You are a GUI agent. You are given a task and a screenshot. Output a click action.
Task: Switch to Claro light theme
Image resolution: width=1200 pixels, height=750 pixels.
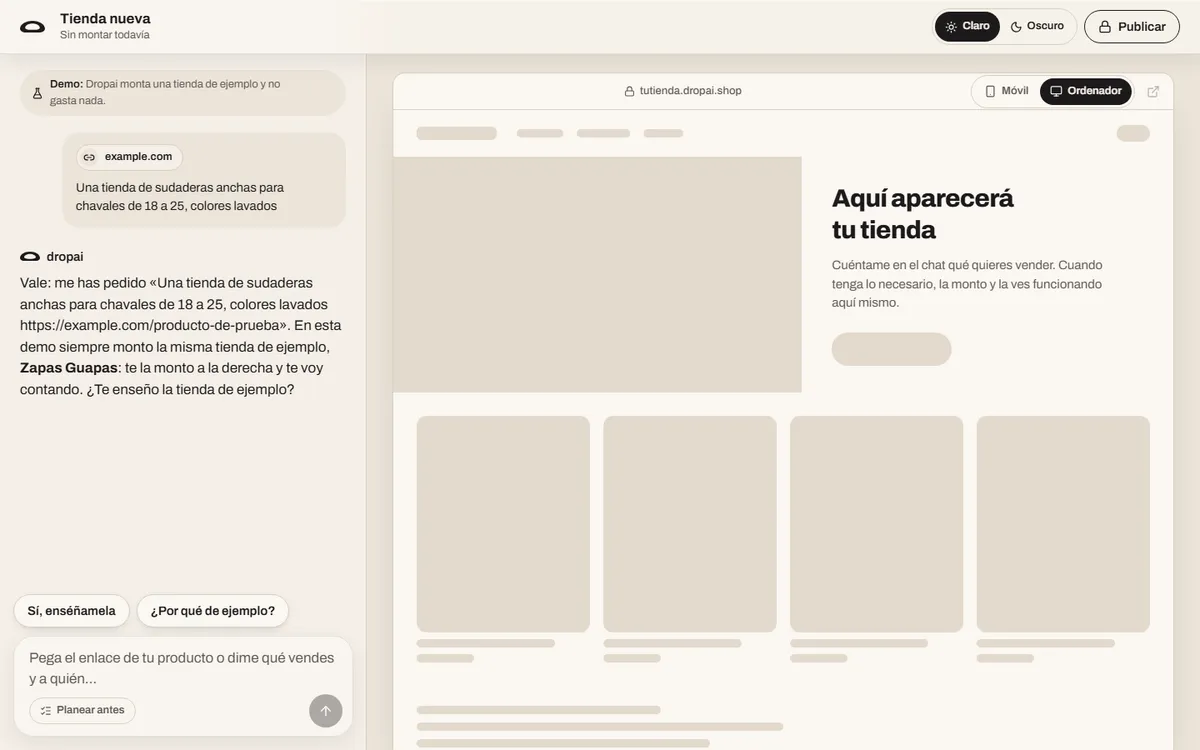click(967, 26)
